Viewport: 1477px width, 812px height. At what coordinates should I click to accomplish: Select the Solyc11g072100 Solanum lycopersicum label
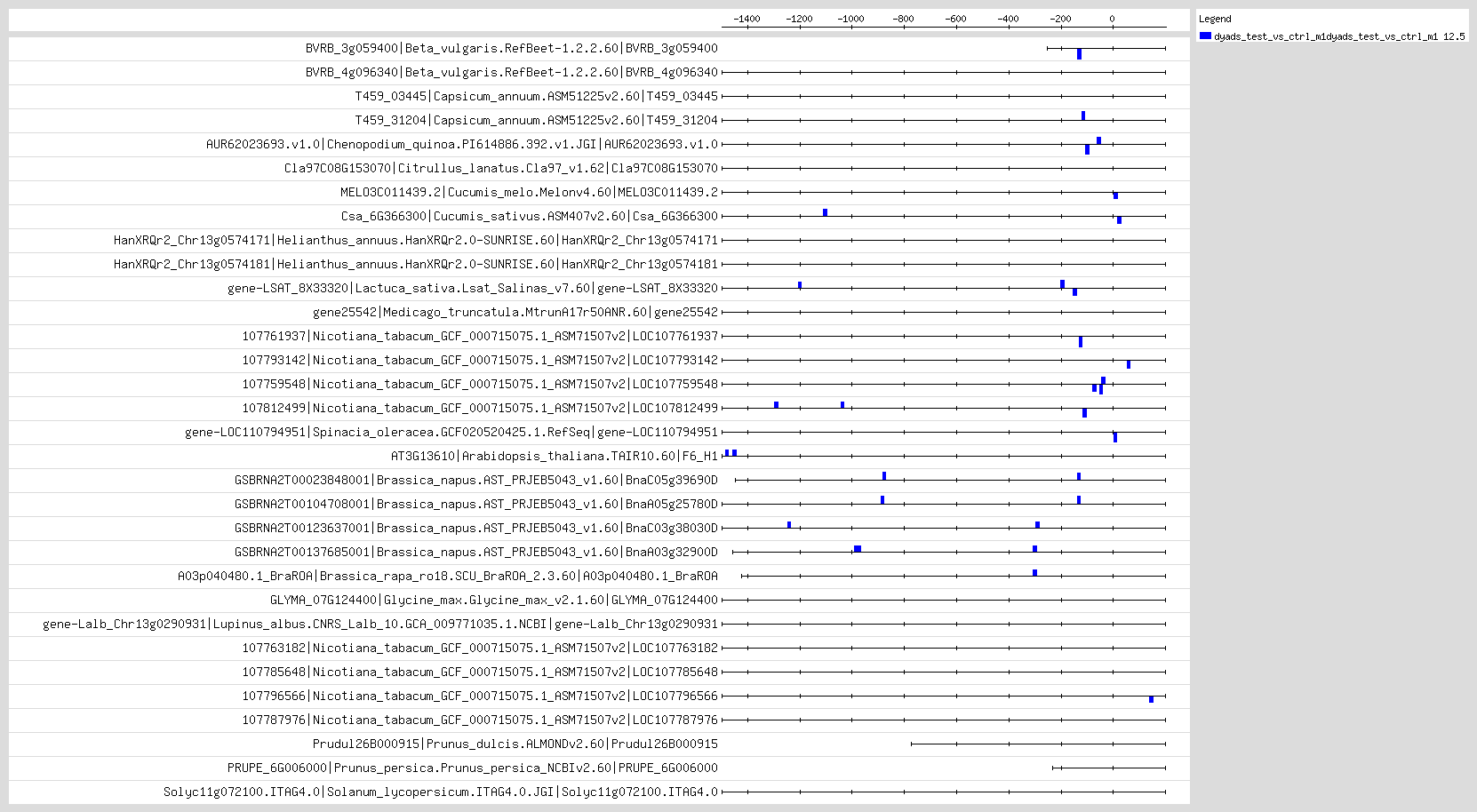point(441,792)
